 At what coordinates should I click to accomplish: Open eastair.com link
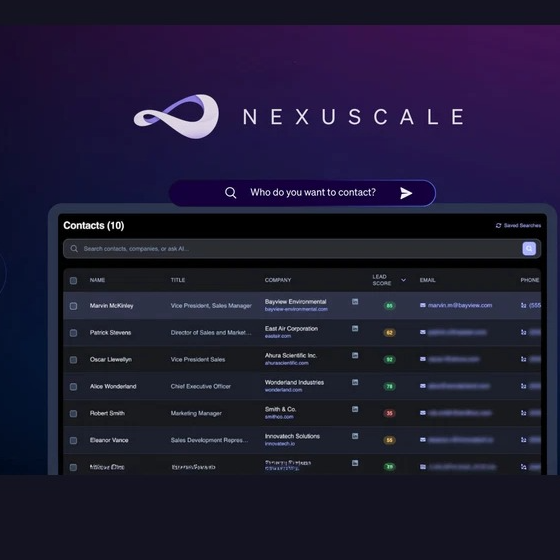(278, 336)
